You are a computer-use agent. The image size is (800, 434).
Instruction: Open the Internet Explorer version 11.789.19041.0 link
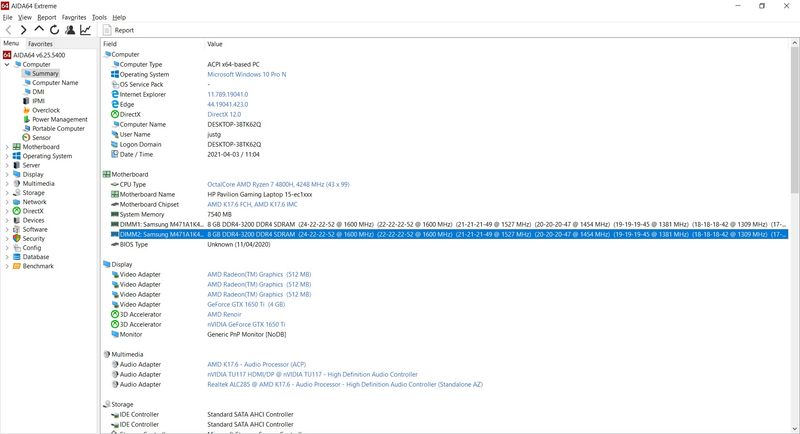click(228, 94)
